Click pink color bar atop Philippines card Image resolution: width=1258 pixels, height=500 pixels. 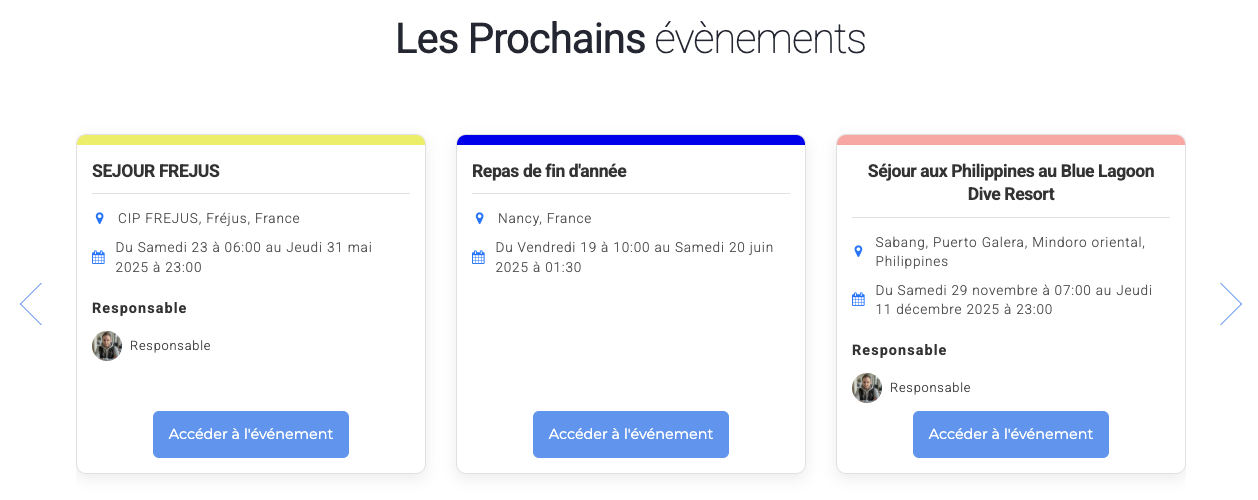click(1011, 140)
